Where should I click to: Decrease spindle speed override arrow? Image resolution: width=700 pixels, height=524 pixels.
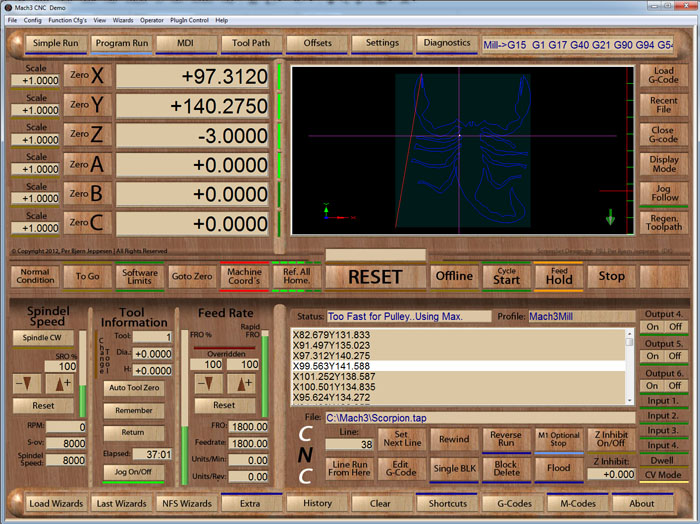27,384
